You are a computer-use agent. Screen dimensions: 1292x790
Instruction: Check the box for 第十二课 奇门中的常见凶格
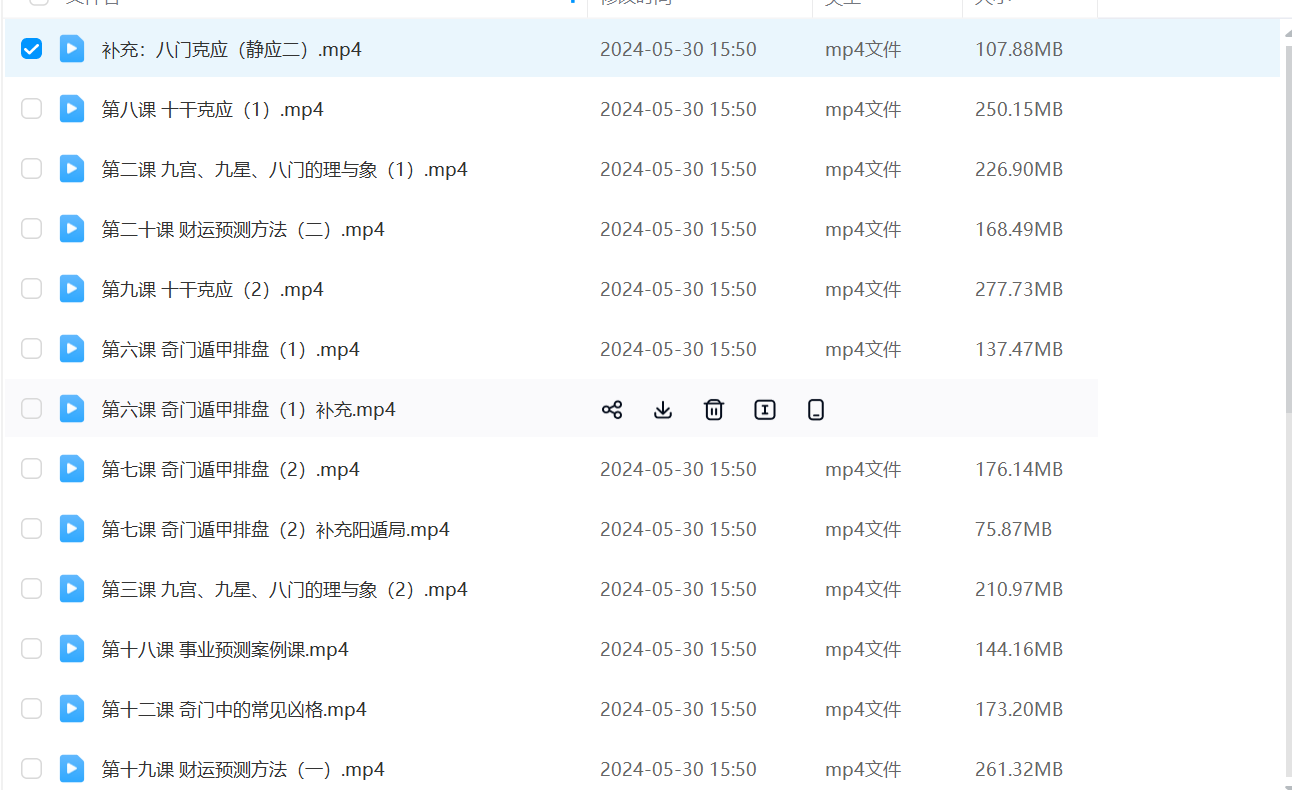click(32, 709)
